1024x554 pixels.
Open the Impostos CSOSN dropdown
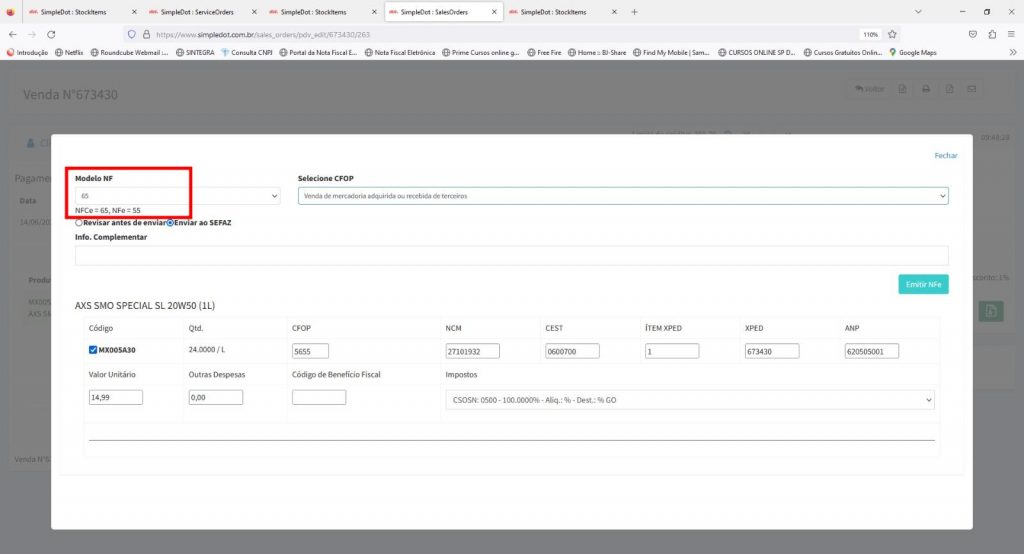pos(689,400)
